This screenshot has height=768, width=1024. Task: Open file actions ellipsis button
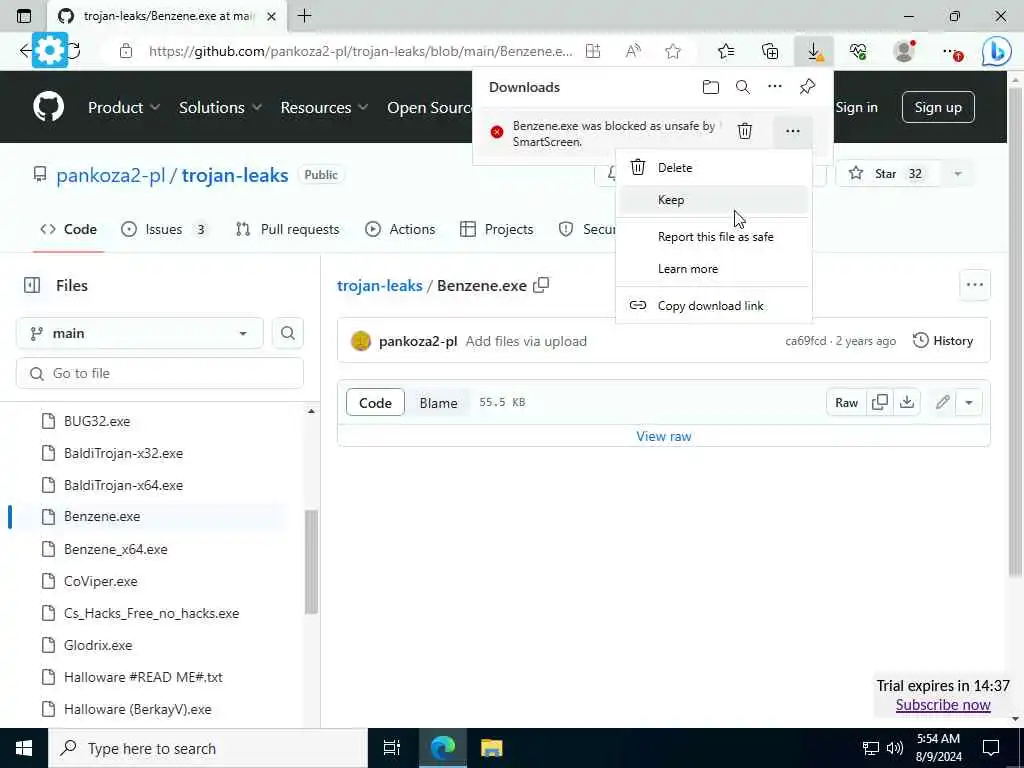click(974, 285)
